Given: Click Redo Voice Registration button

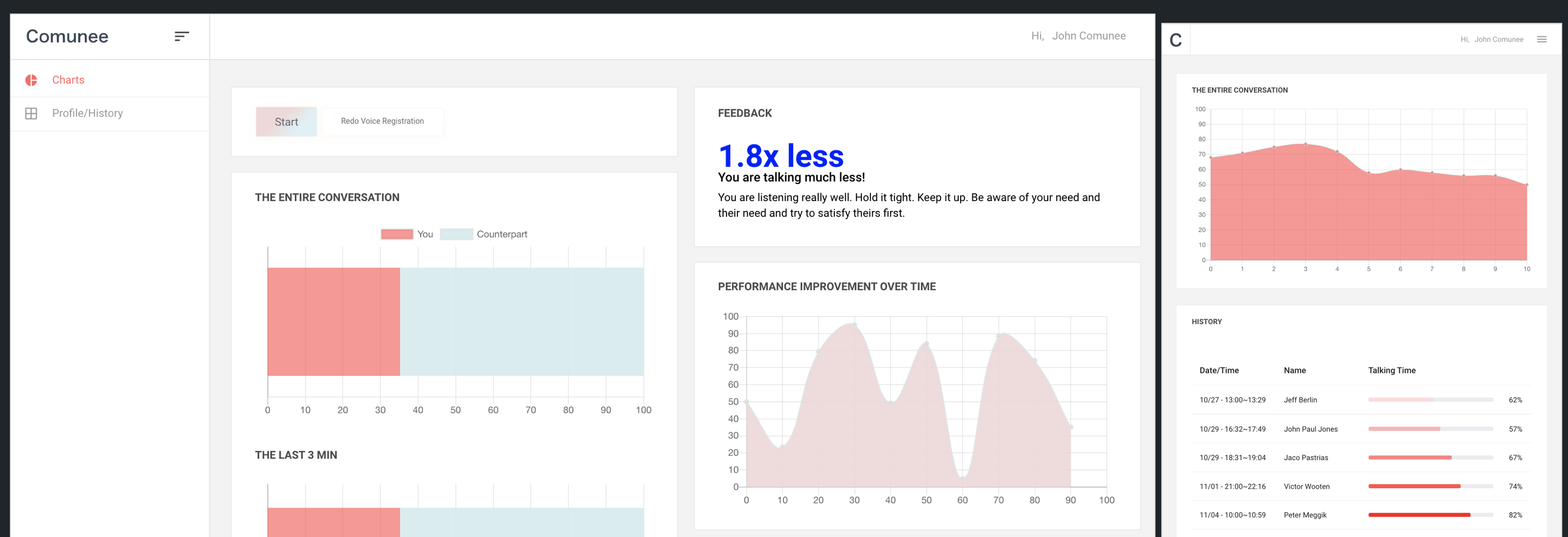Looking at the screenshot, I should (x=382, y=121).
